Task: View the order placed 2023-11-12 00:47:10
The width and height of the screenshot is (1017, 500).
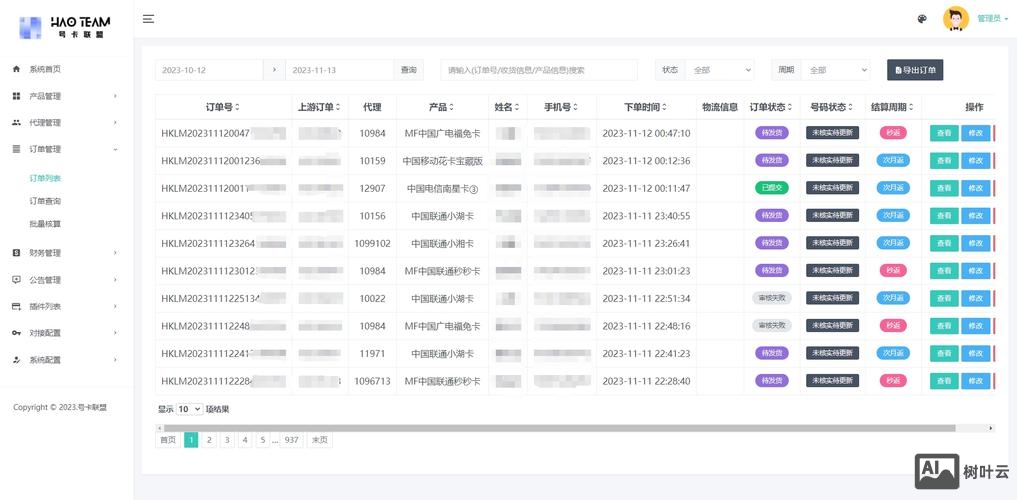Action: point(944,133)
